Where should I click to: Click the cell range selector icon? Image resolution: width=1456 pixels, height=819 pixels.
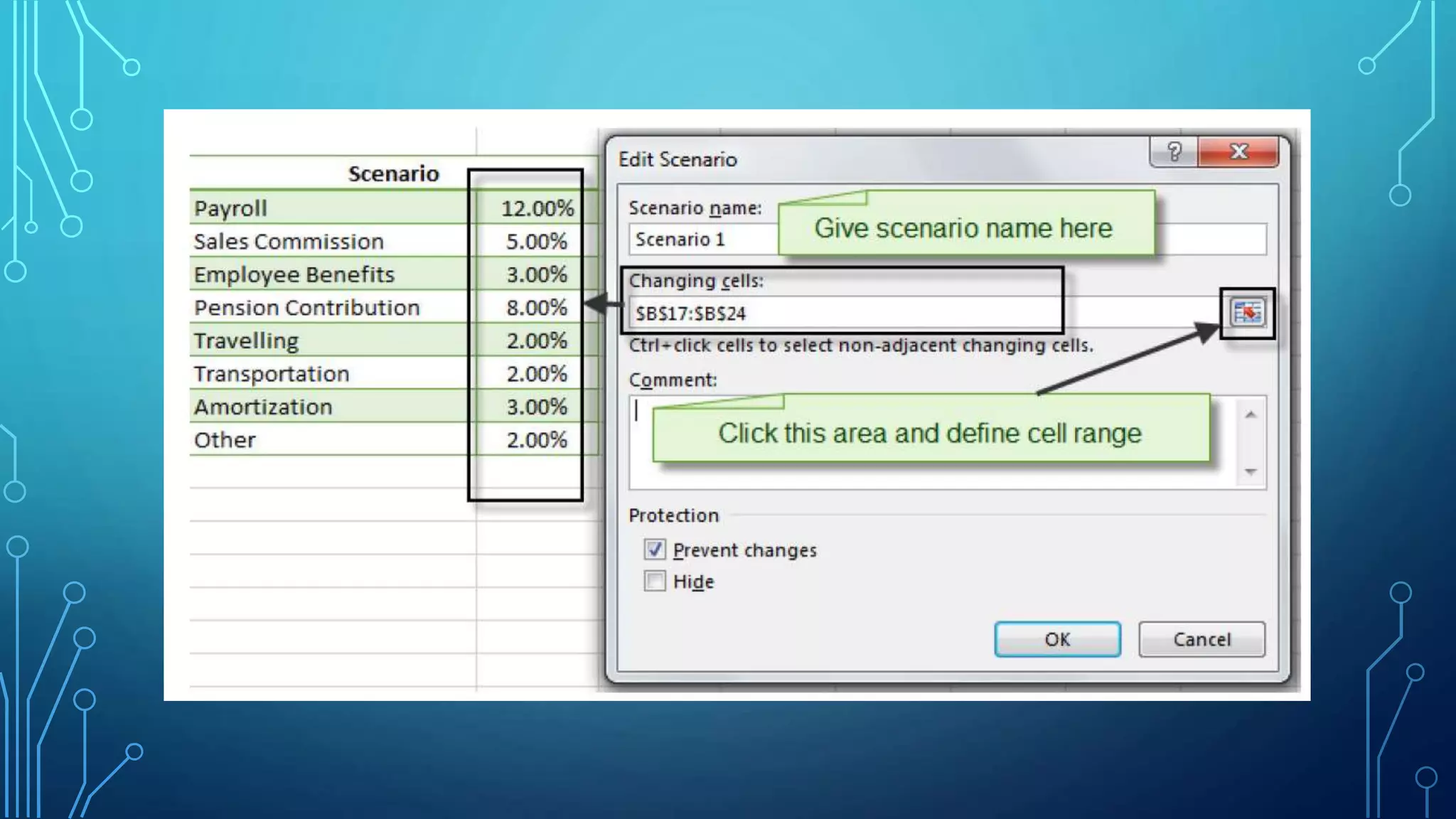[1248, 313]
